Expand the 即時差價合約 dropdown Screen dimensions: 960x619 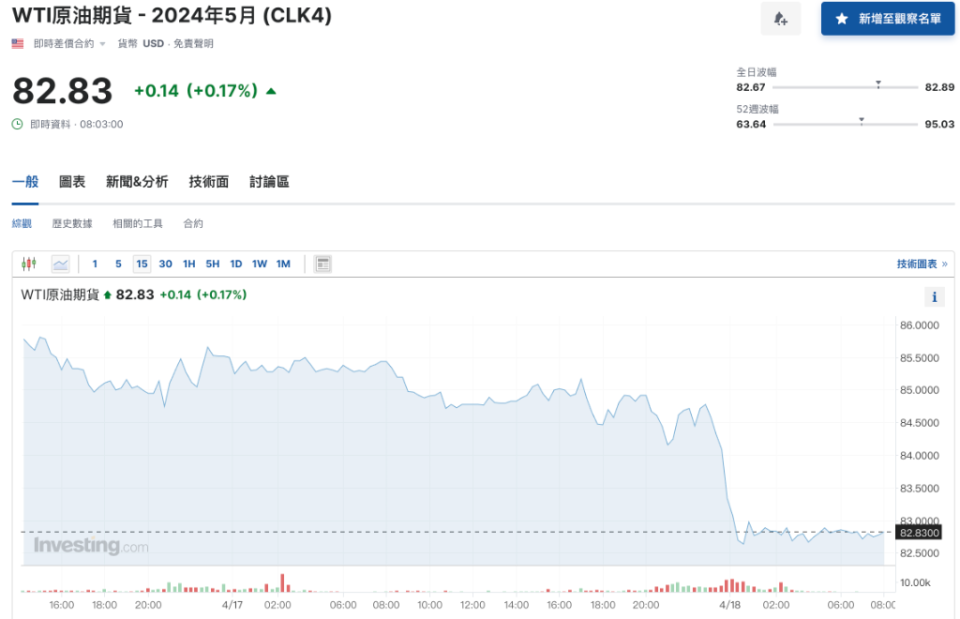point(69,43)
